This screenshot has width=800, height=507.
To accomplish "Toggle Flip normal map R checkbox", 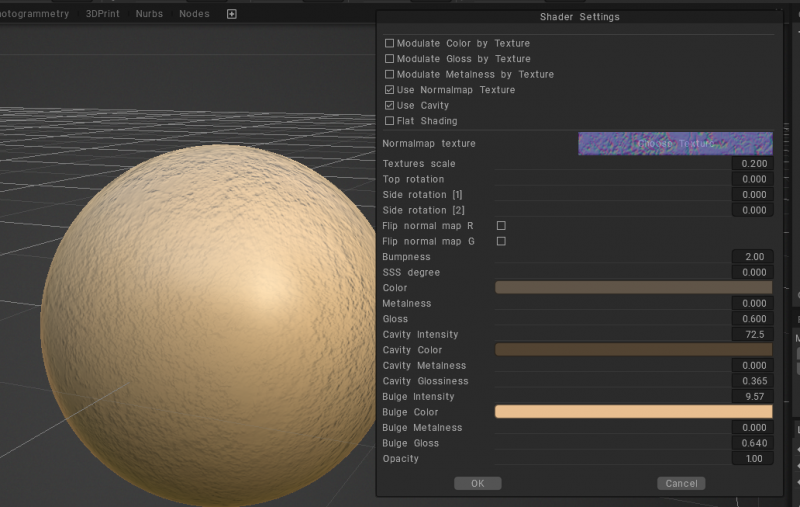I will pos(501,226).
